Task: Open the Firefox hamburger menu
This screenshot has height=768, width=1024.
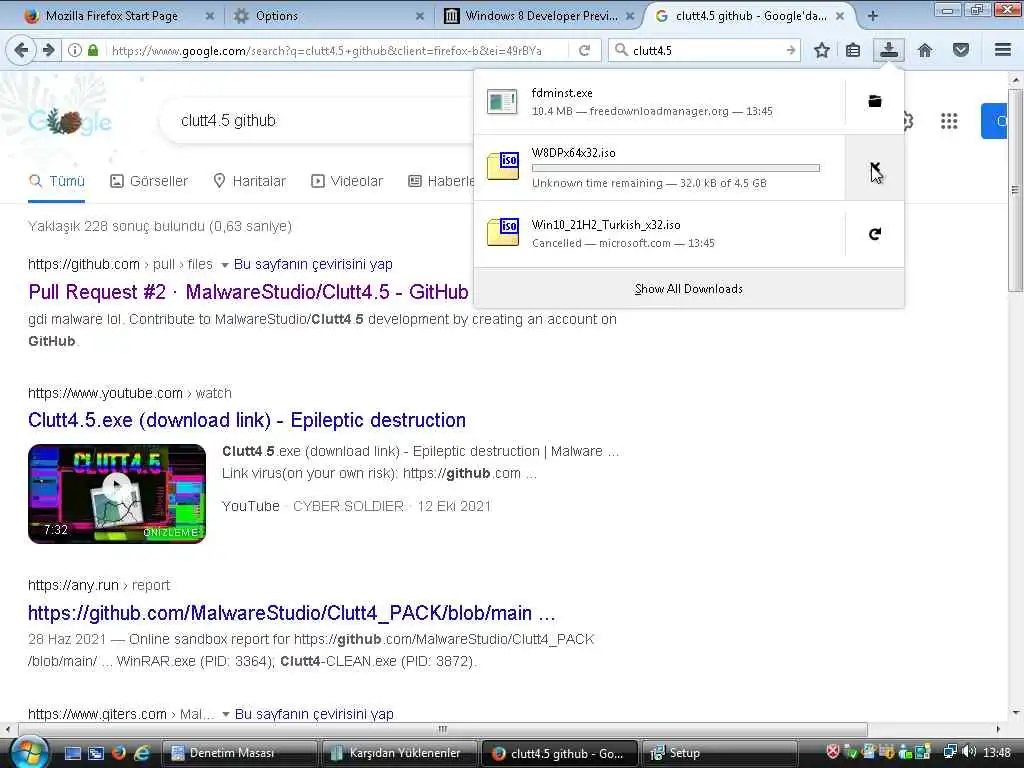Action: 1003,50
